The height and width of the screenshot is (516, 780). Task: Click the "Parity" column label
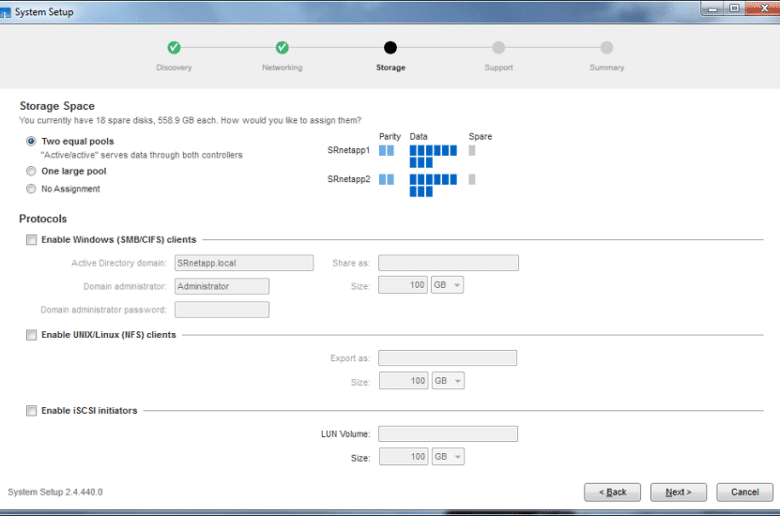click(390, 136)
